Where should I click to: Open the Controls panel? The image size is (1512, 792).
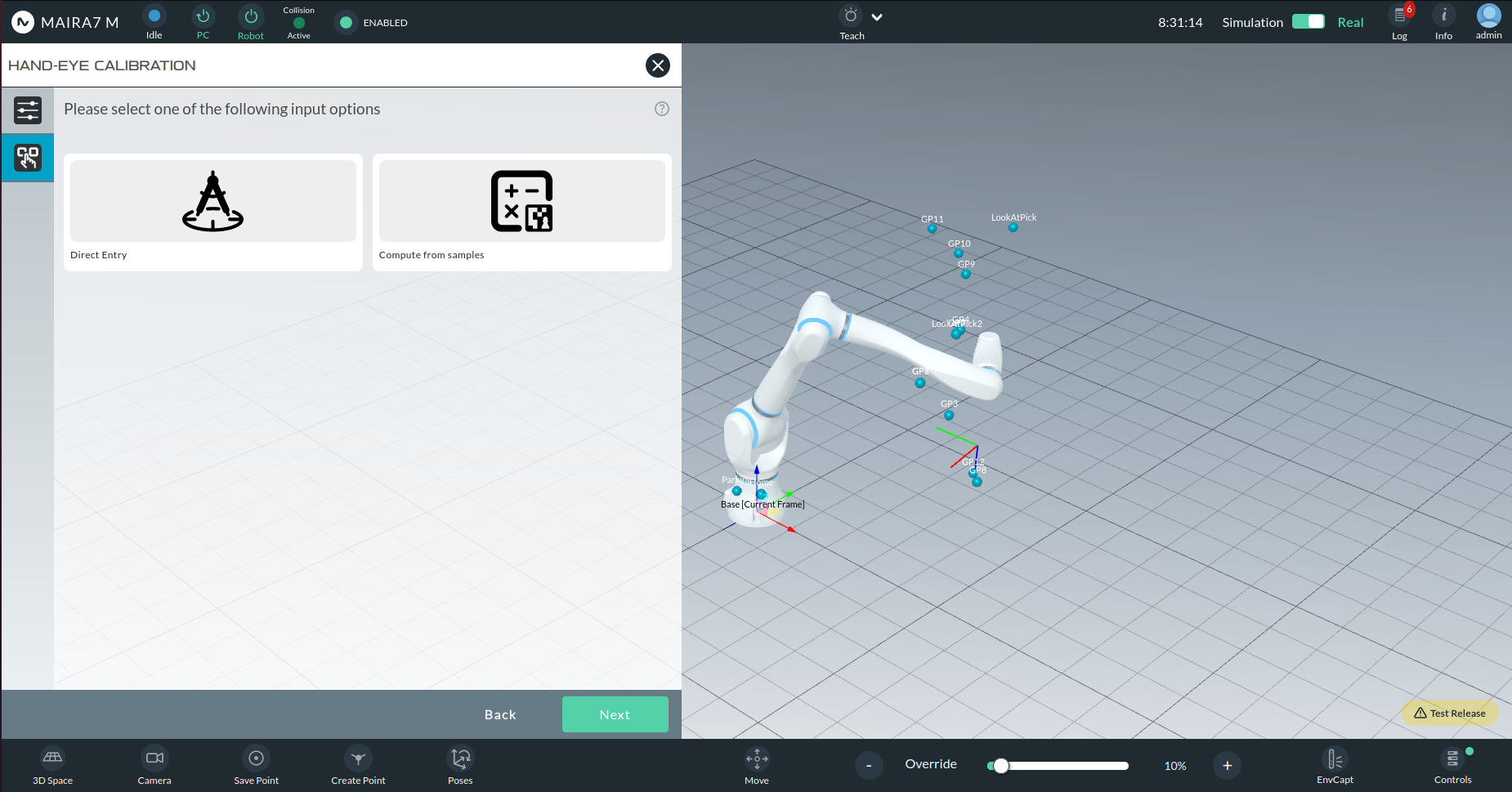click(x=1452, y=765)
